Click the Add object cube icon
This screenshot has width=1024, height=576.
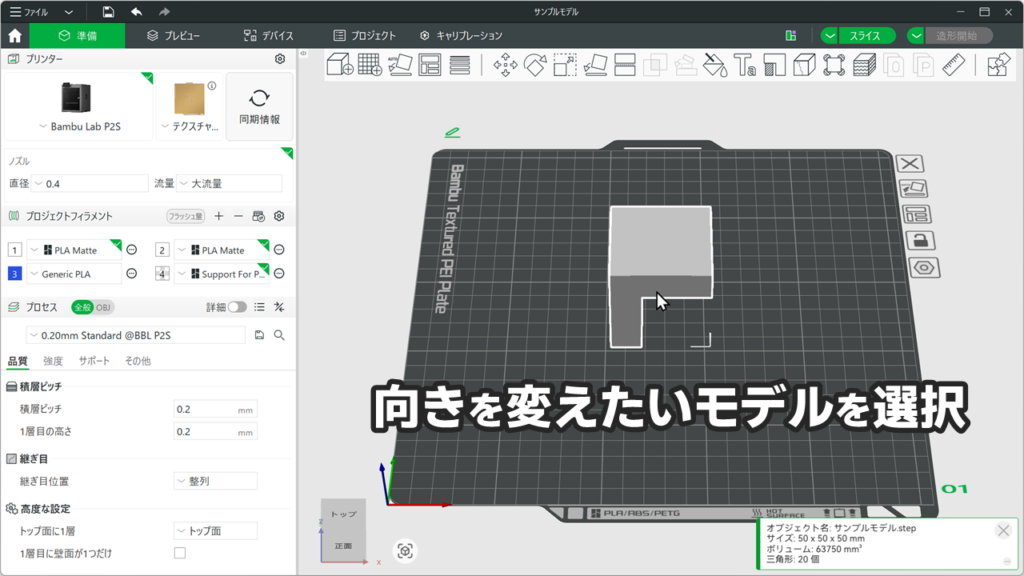[339, 66]
